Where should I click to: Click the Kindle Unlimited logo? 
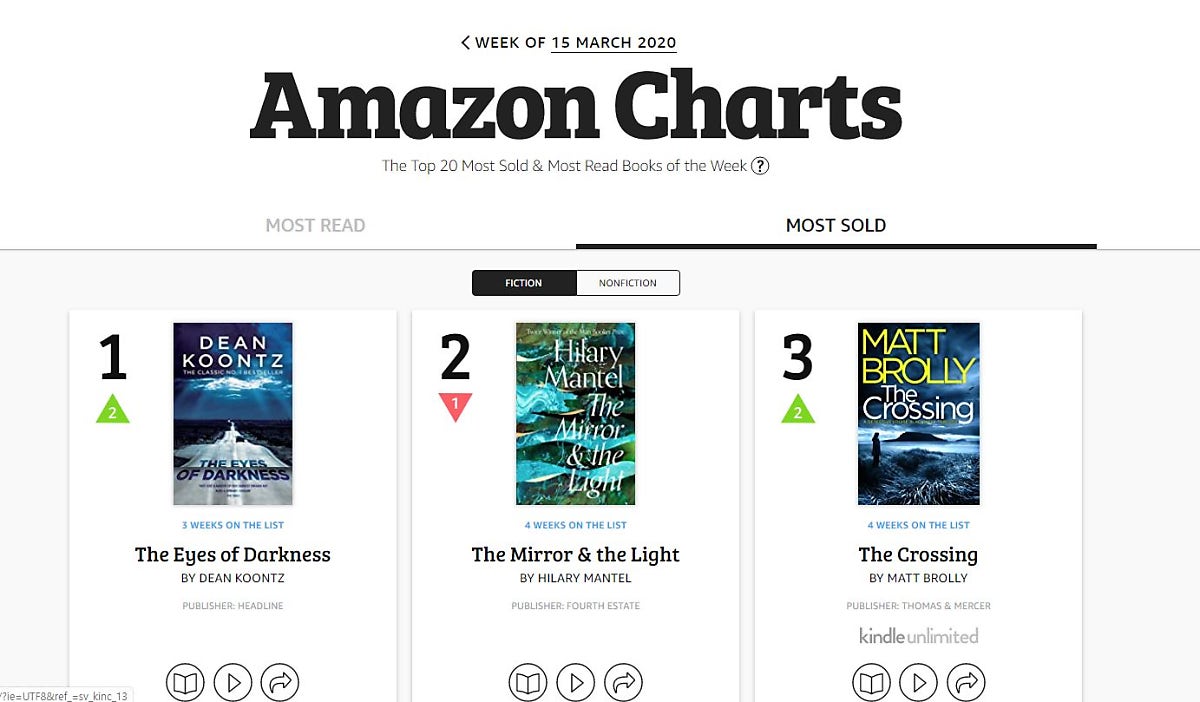pos(918,636)
